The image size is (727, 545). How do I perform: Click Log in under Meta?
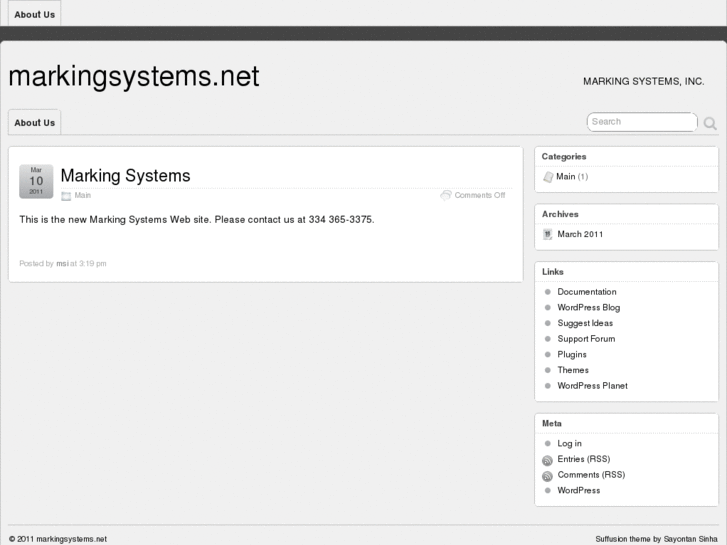coord(569,443)
